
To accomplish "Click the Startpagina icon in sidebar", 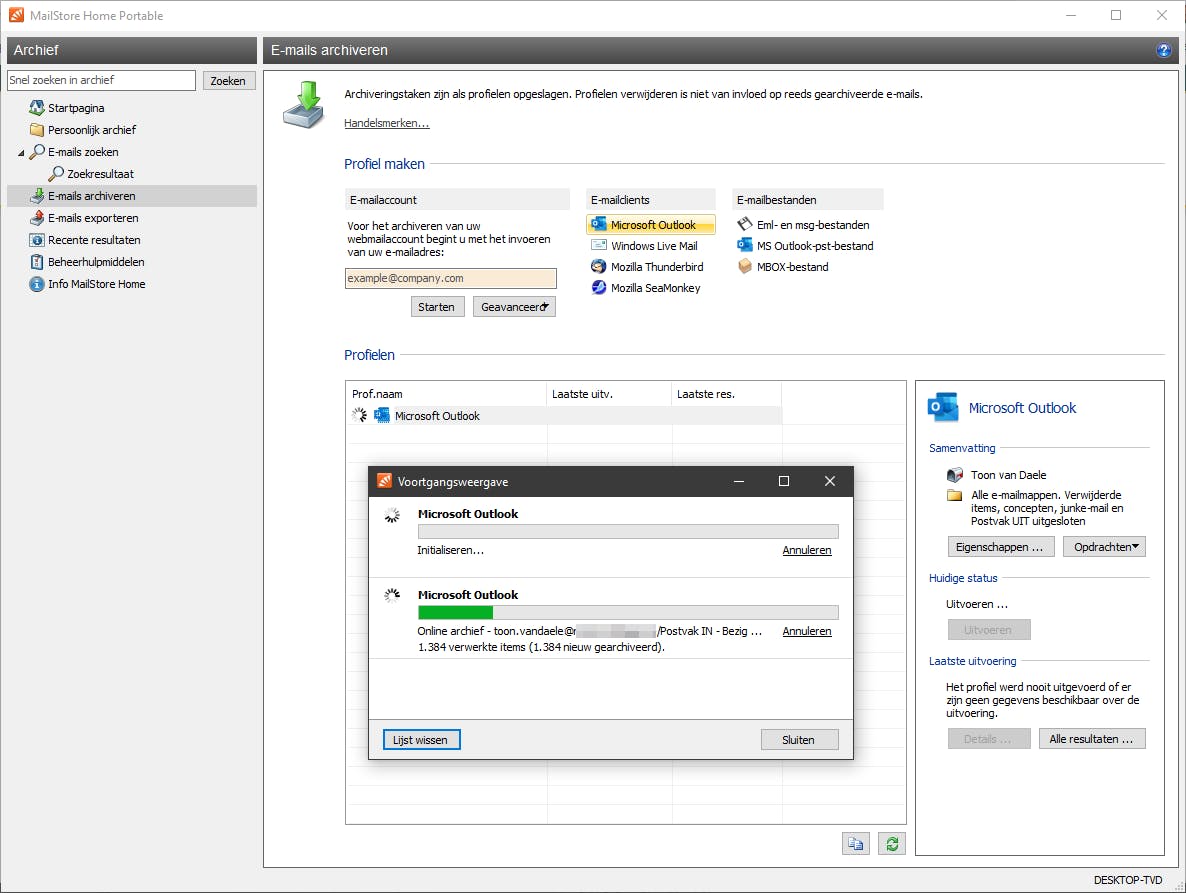I will [36, 107].
